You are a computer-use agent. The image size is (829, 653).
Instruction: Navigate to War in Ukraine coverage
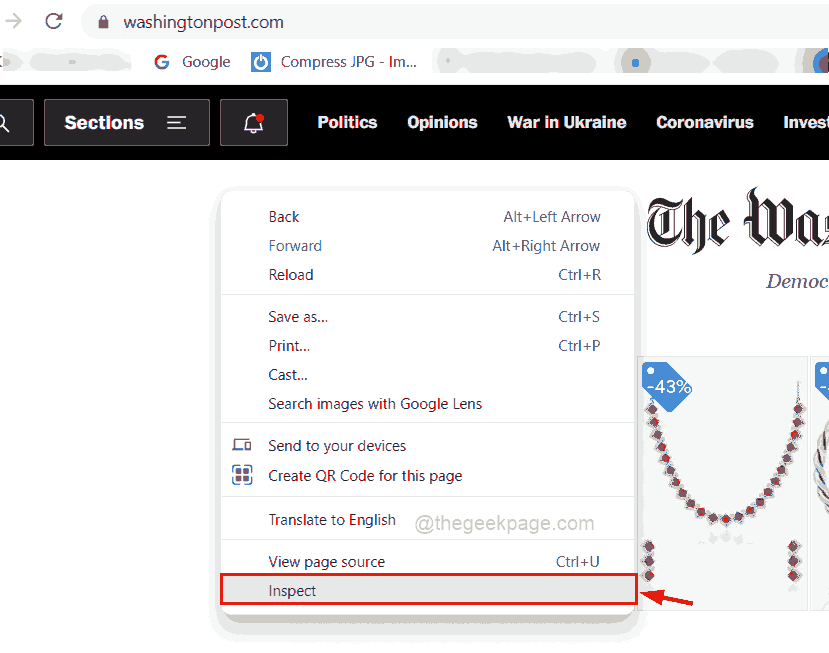[566, 122]
